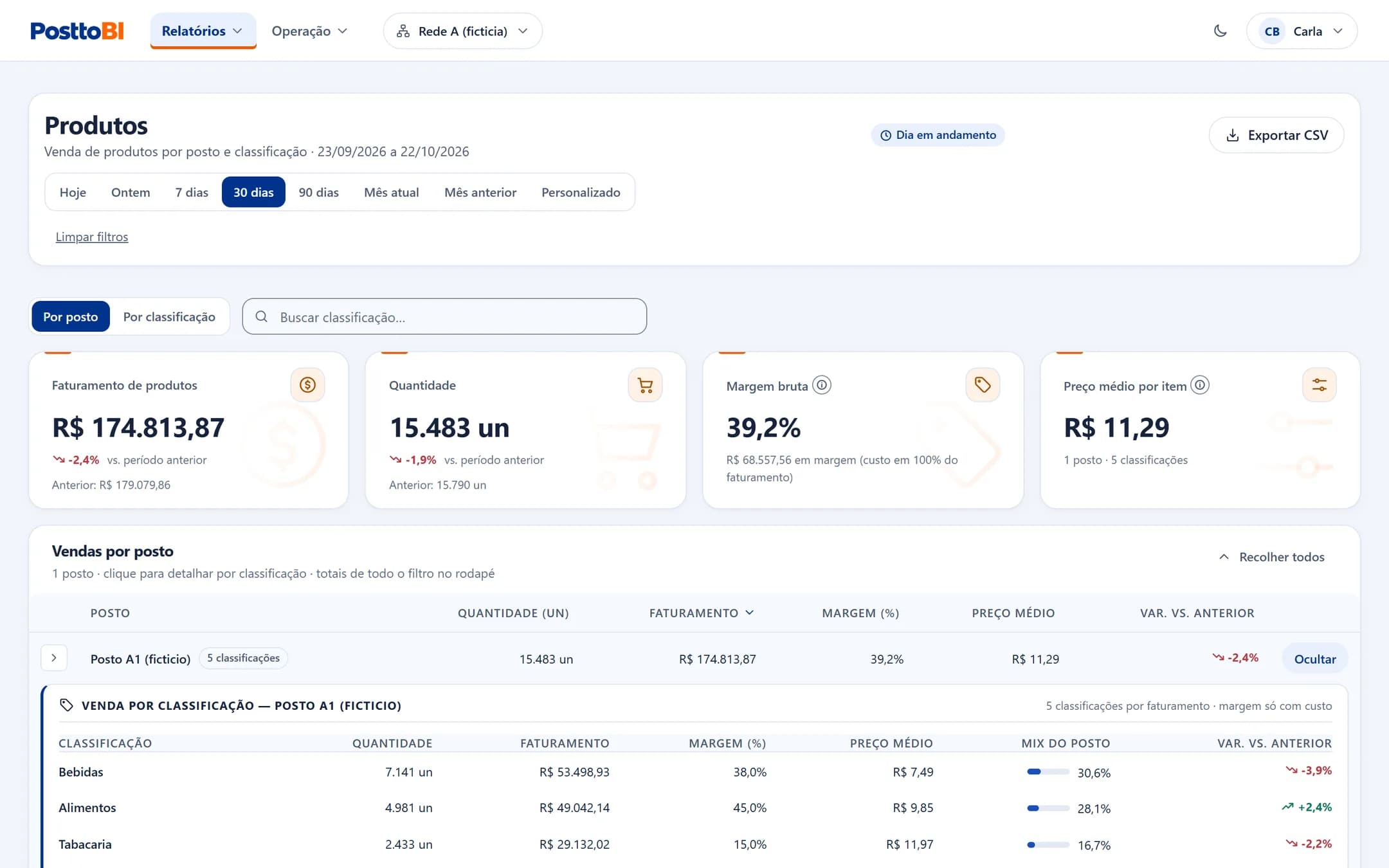Image resolution: width=1389 pixels, height=868 pixels.
Task: Click the Tabacaria classification row name
Action: [85, 844]
